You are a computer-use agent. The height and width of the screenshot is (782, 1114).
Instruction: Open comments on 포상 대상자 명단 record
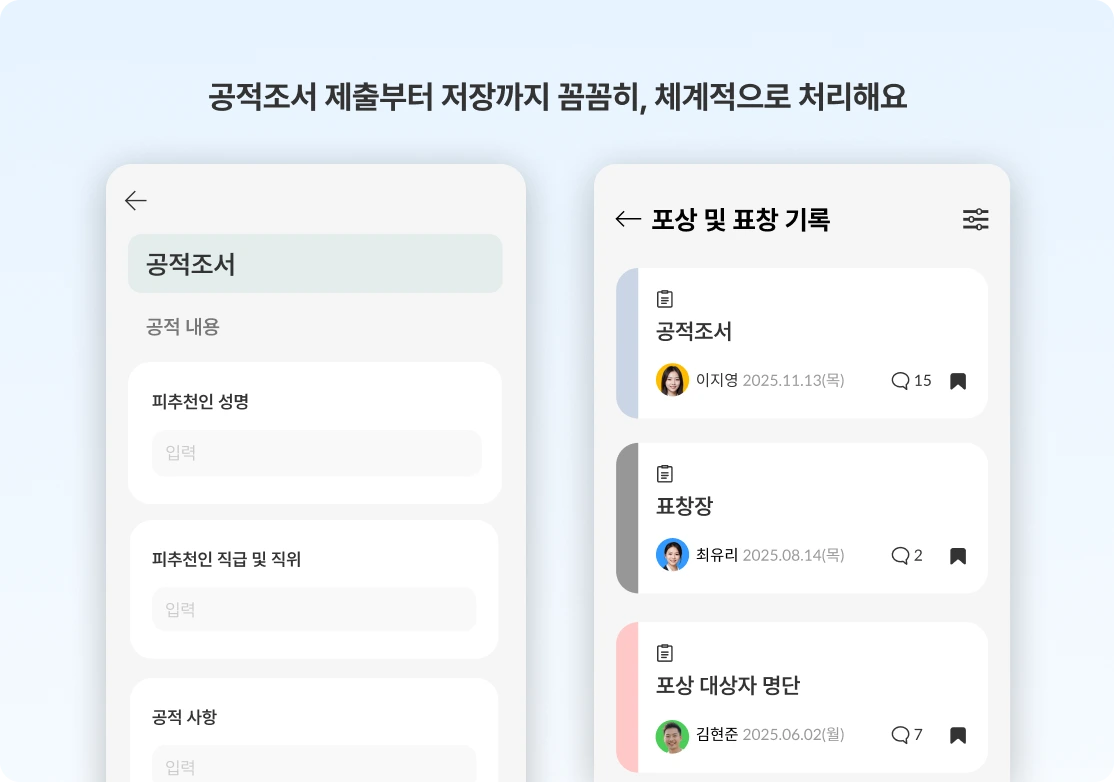pos(907,734)
